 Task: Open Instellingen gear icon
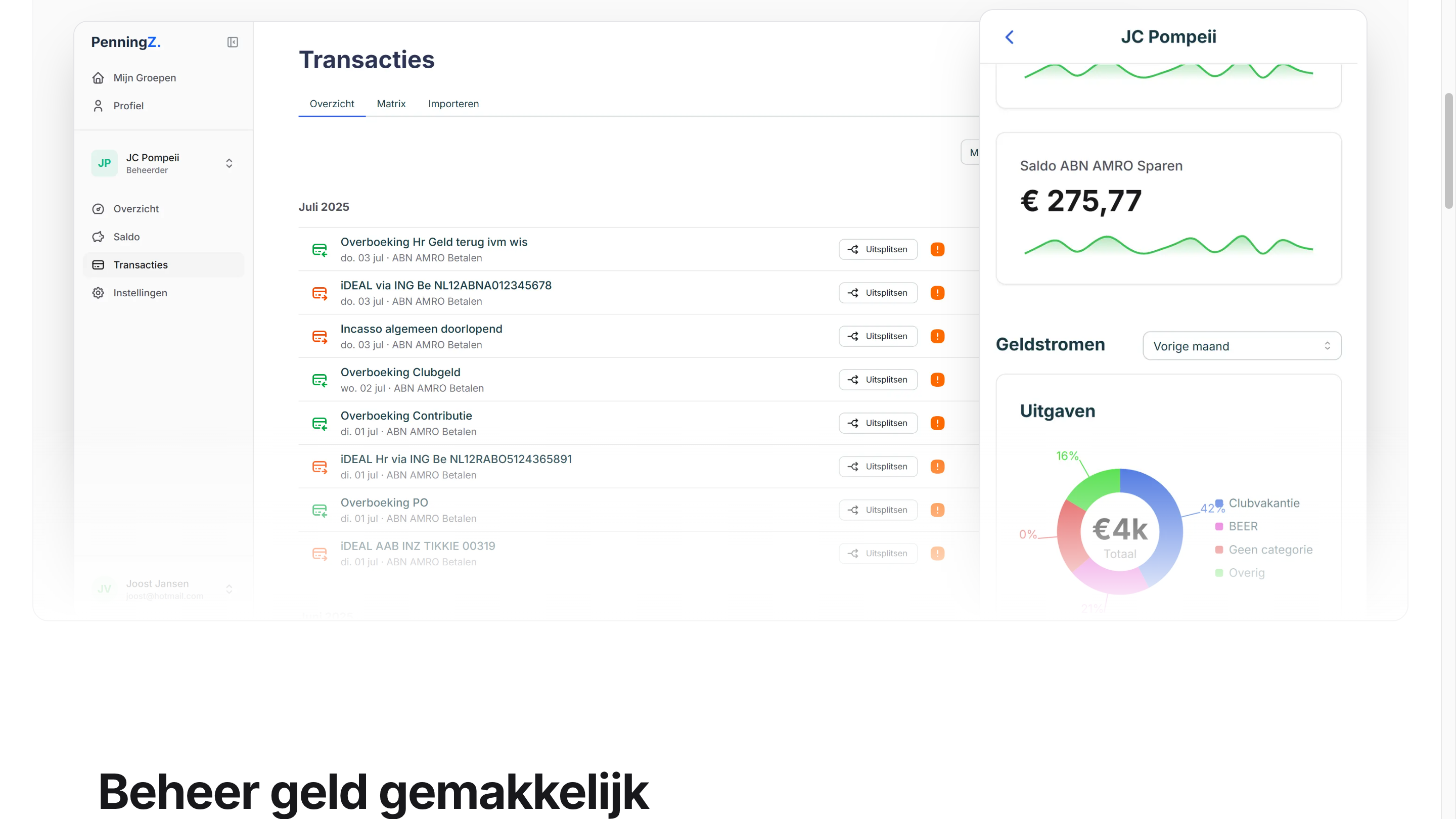(x=98, y=293)
